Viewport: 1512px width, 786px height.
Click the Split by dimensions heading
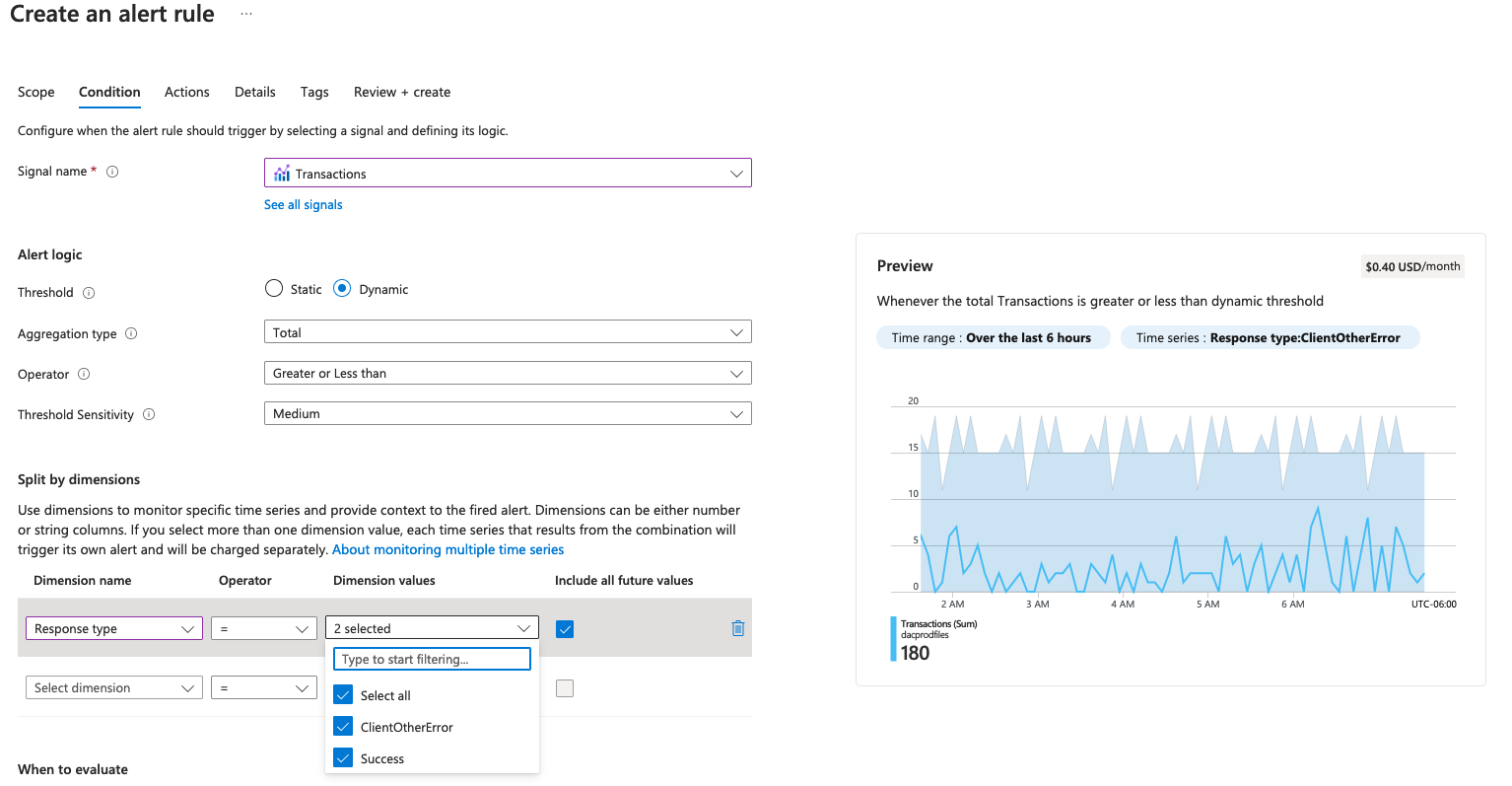(79, 479)
